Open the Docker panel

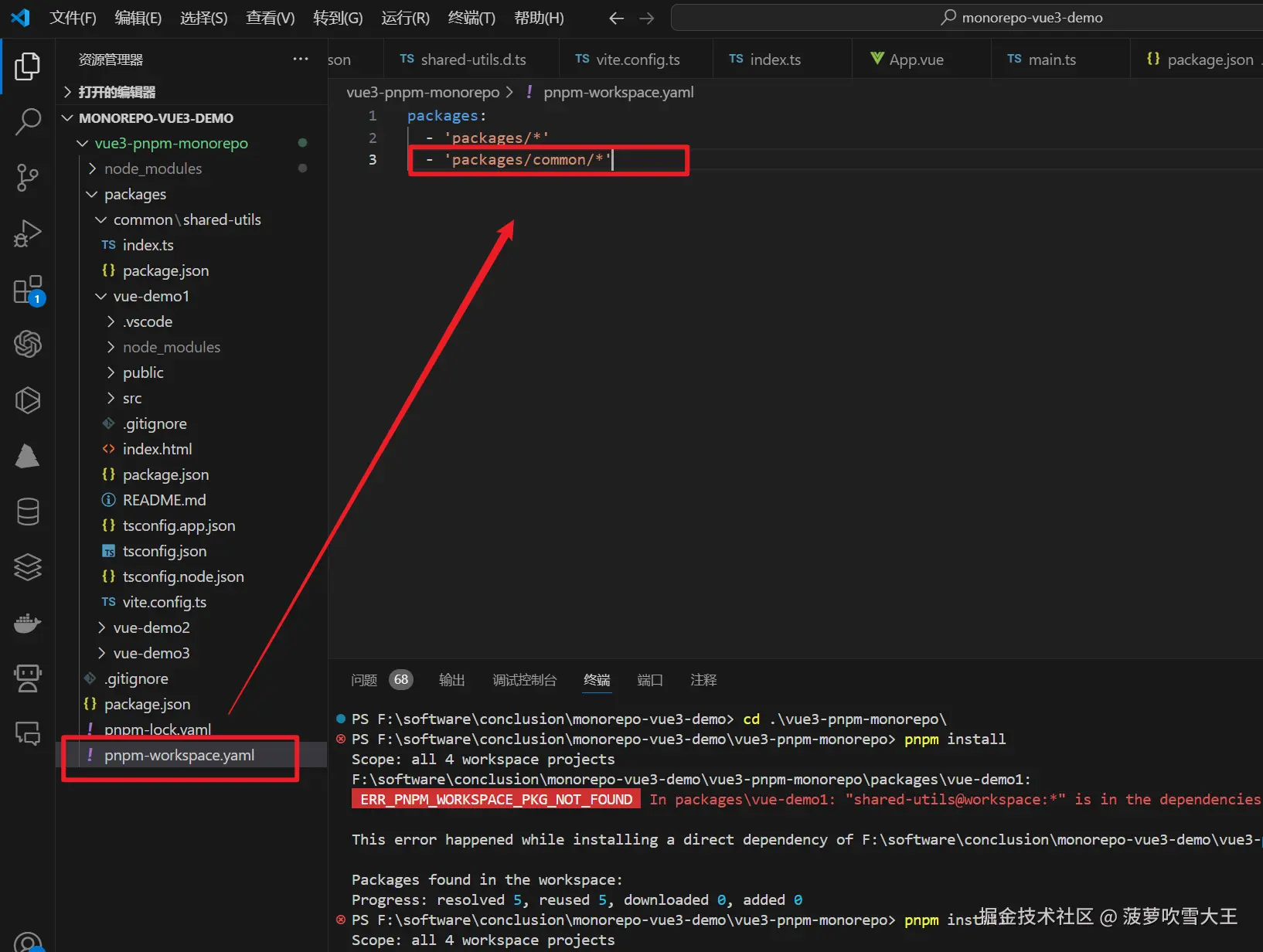[28, 623]
